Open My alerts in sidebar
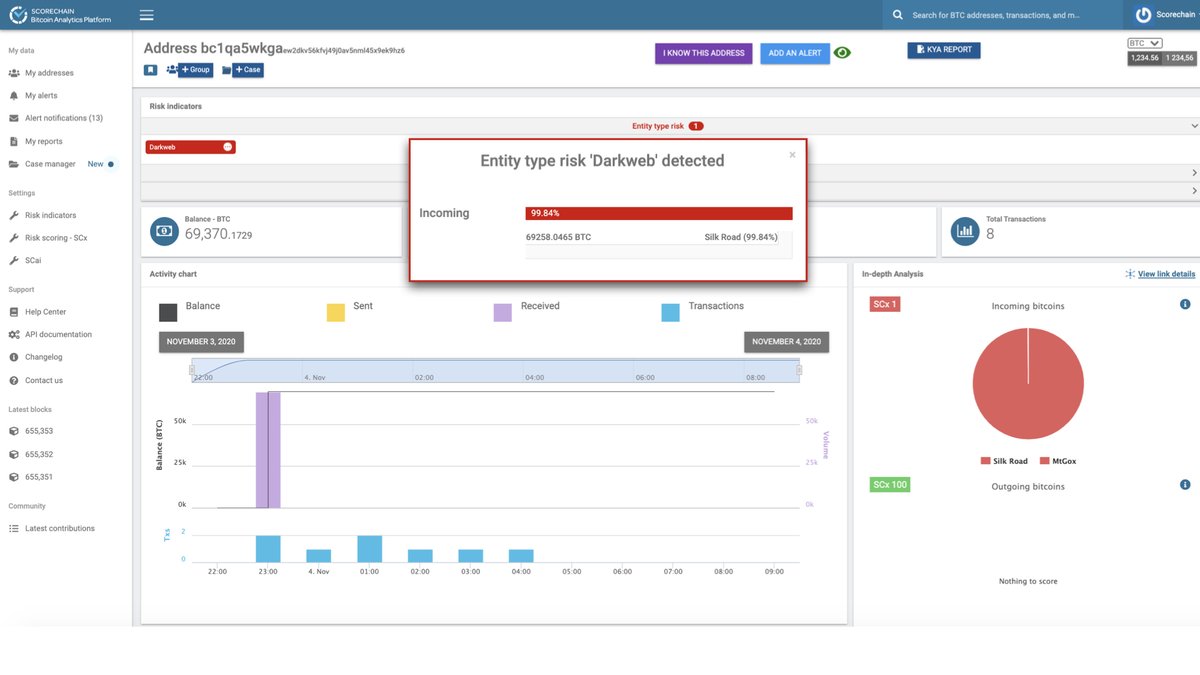This screenshot has height=675, width=1200. [x=41, y=96]
